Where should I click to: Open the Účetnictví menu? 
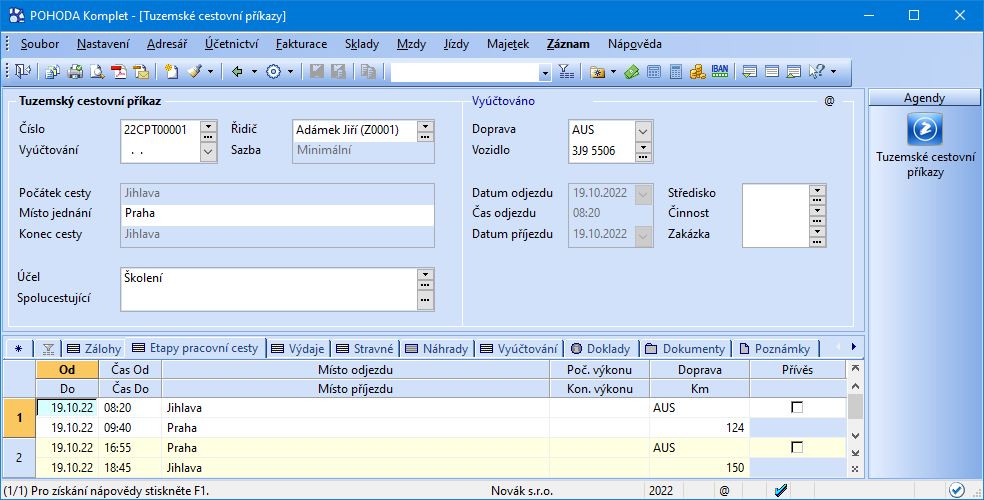[x=231, y=44]
